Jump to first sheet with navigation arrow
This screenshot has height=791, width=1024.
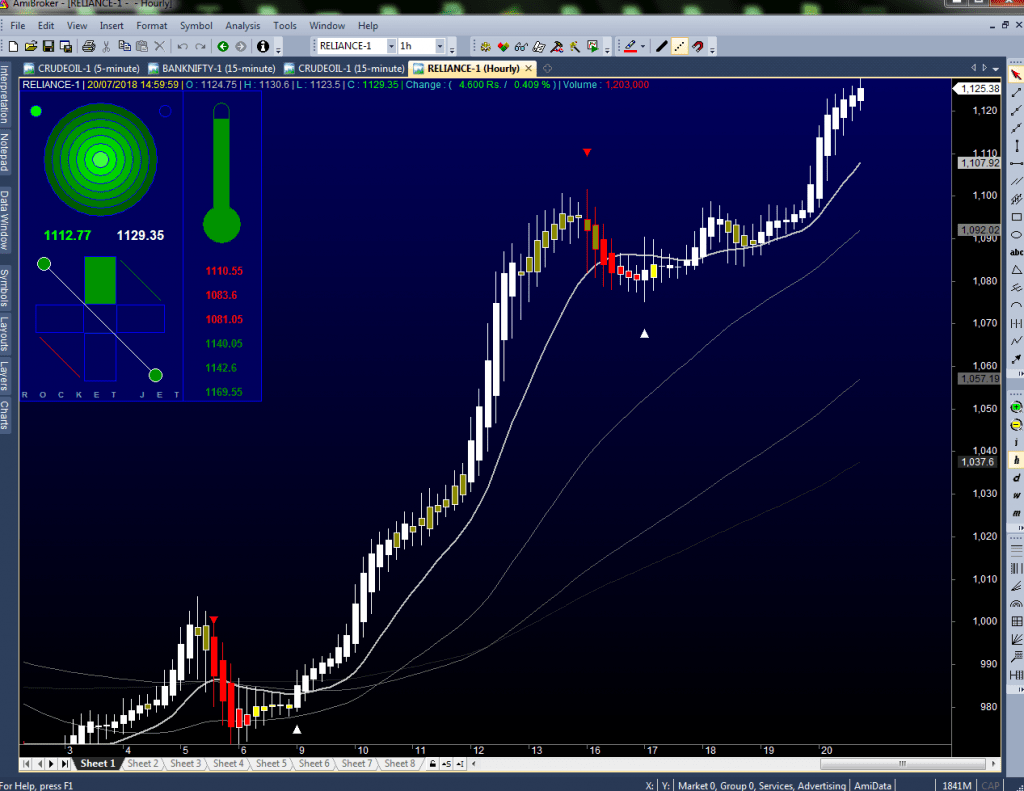coord(27,764)
